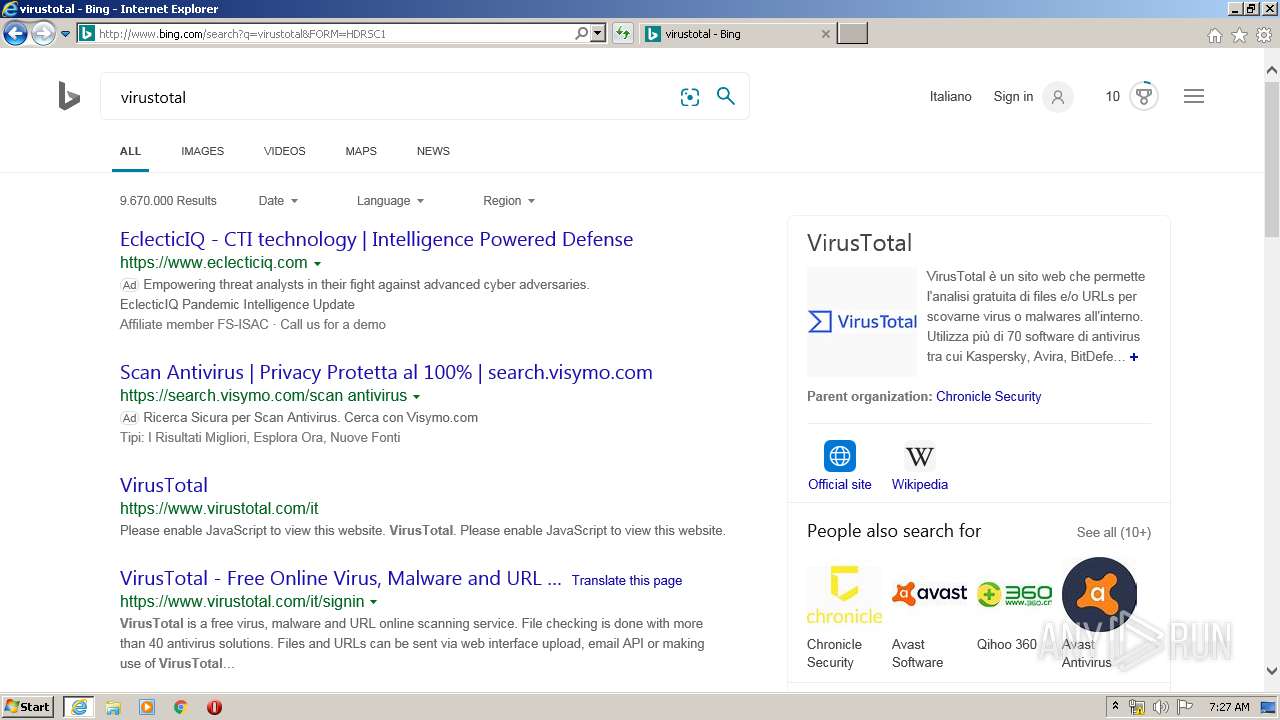Open Chrome taskbar icon

tap(180, 707)
